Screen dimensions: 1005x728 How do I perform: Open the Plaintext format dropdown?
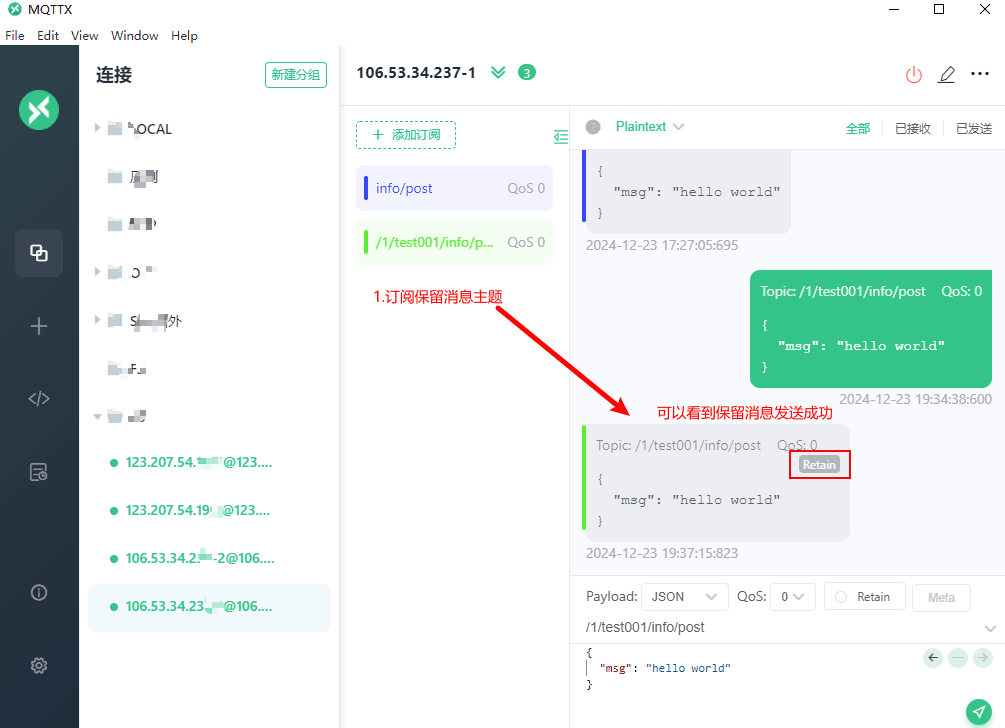[x=650, y=126]
